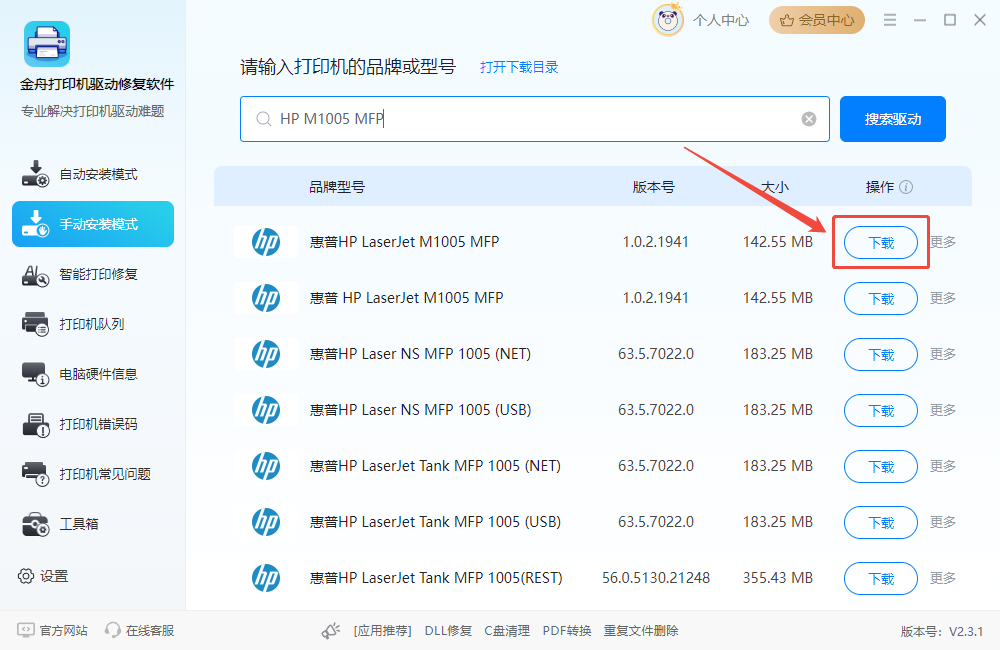Select row text 惠普HP LaserJet Tank MFP 1005(REST)
The image size is (1000, 650).
[x=436, y=578]
